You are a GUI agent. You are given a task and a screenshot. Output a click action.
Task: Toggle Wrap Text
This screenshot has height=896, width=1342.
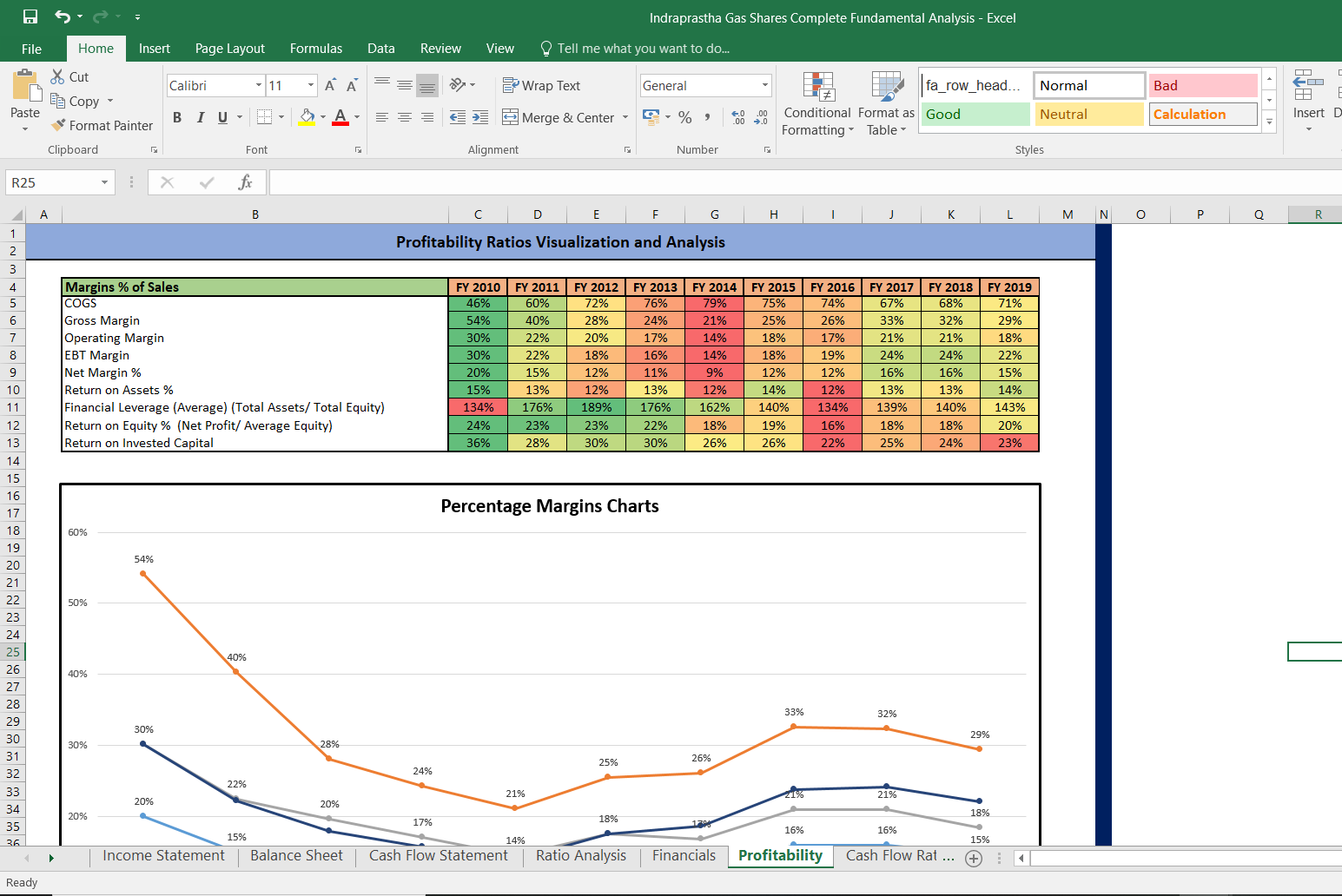pos(541,85)
